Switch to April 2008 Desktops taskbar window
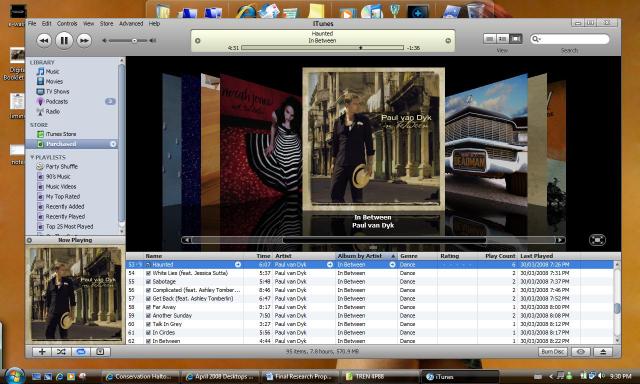 (x=220, y=376)
